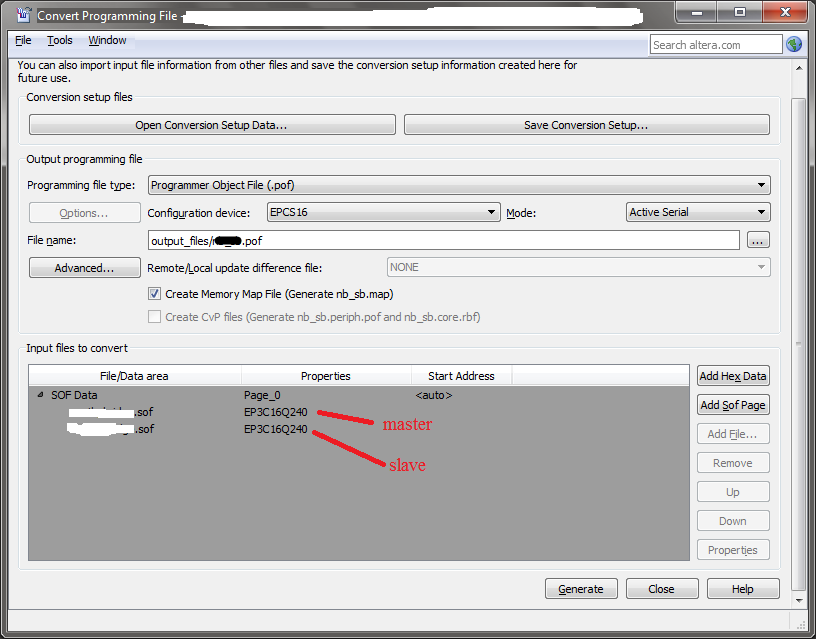
Task: Click the Options button
Action: tap(85, 213)
